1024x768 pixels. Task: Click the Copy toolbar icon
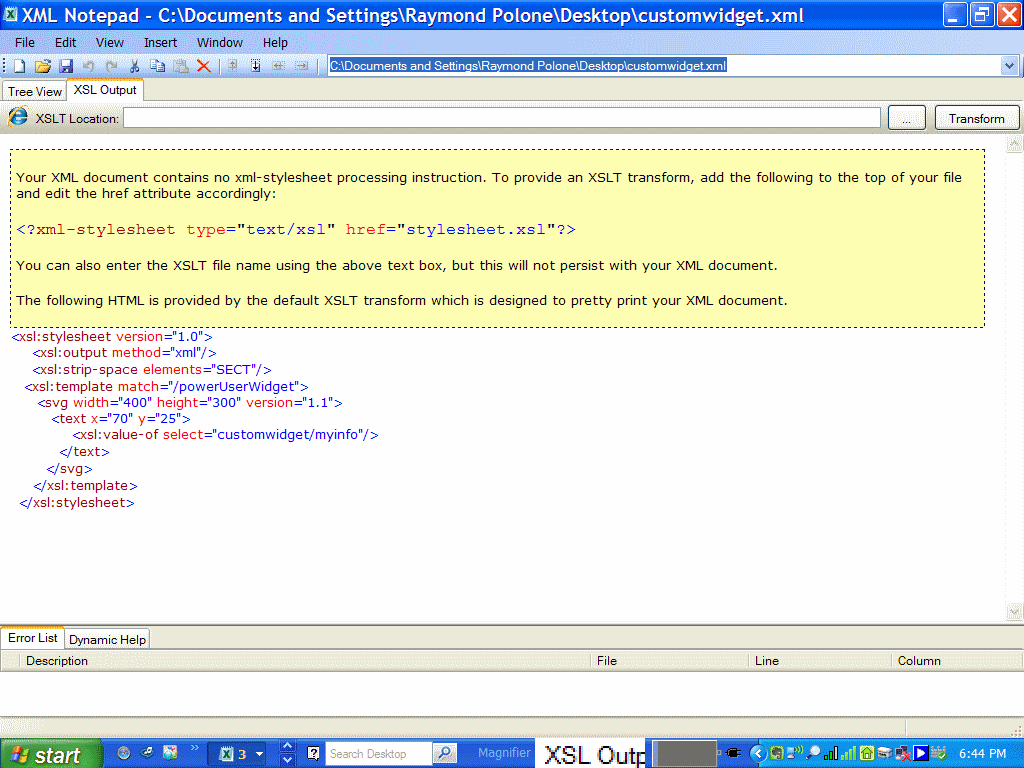pos(157,66)
